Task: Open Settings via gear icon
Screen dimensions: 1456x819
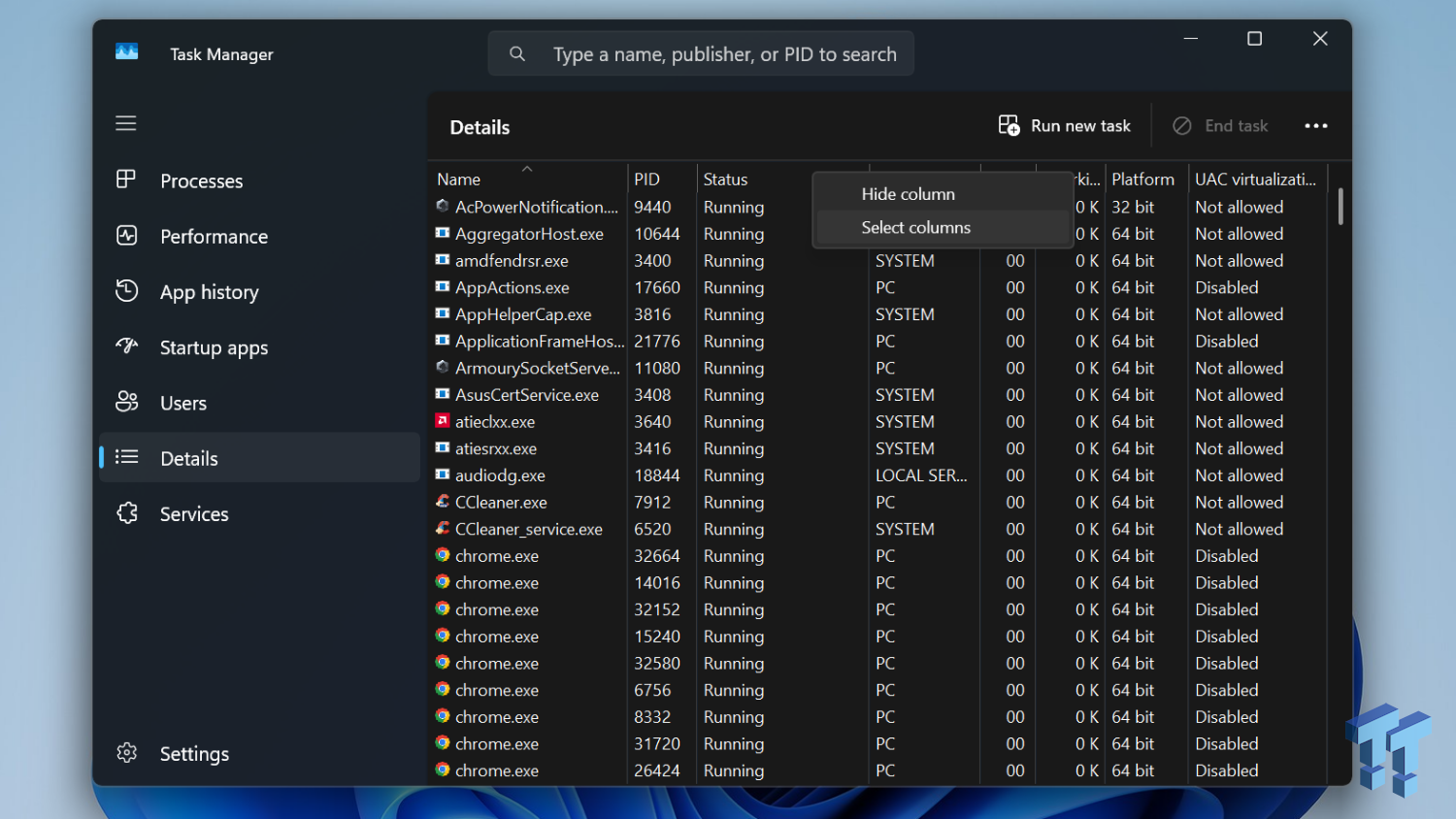Action: [126, 753]
